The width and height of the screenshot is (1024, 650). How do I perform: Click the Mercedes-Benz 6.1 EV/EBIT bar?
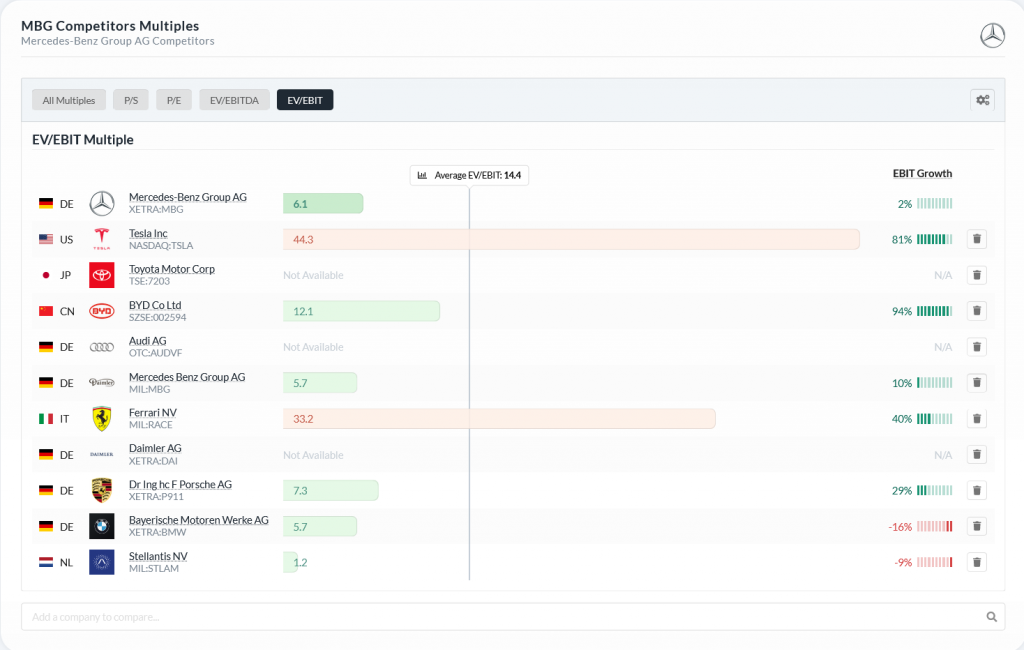click(x=323, y=204)
